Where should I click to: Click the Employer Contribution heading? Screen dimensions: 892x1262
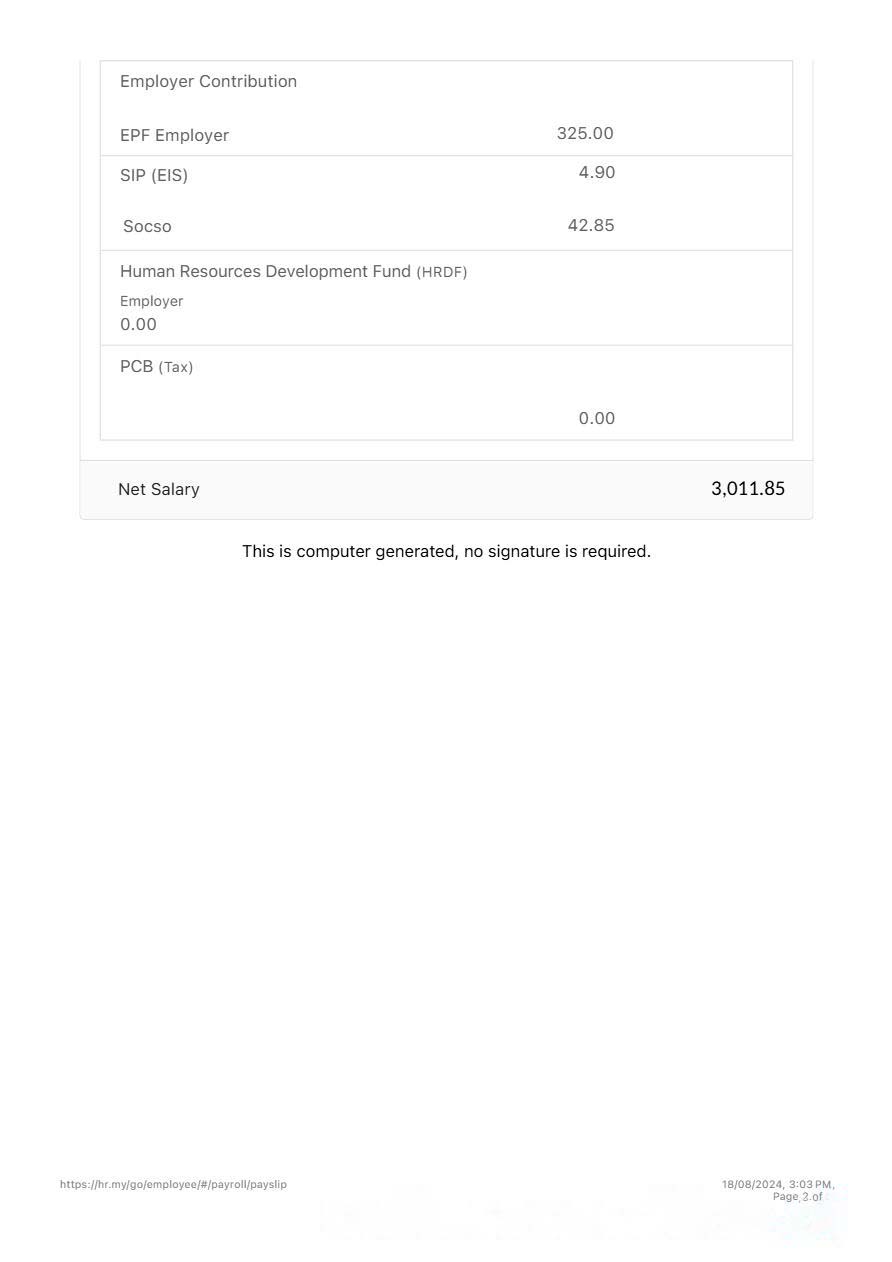(208, 82)
